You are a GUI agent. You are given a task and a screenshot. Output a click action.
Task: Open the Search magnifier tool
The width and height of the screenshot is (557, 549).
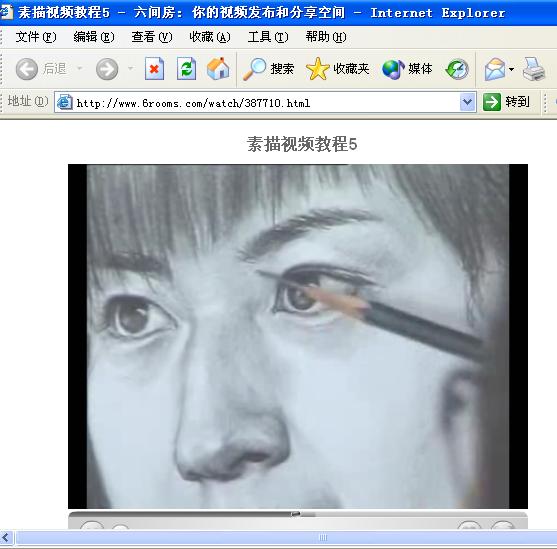pos(269,69)
